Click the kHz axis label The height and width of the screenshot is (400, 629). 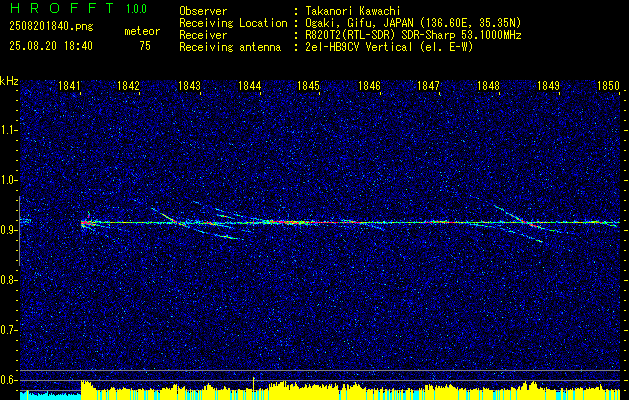pyautogui.click(x=9, y=81)
